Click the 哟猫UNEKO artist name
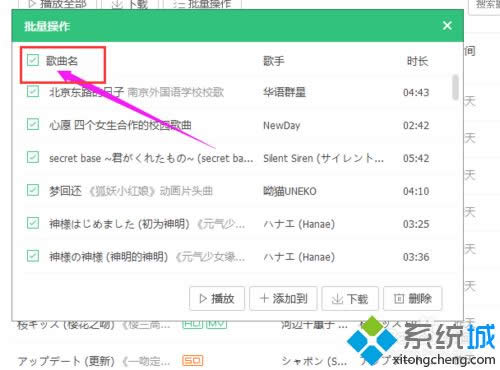 (x=290, y=191)
